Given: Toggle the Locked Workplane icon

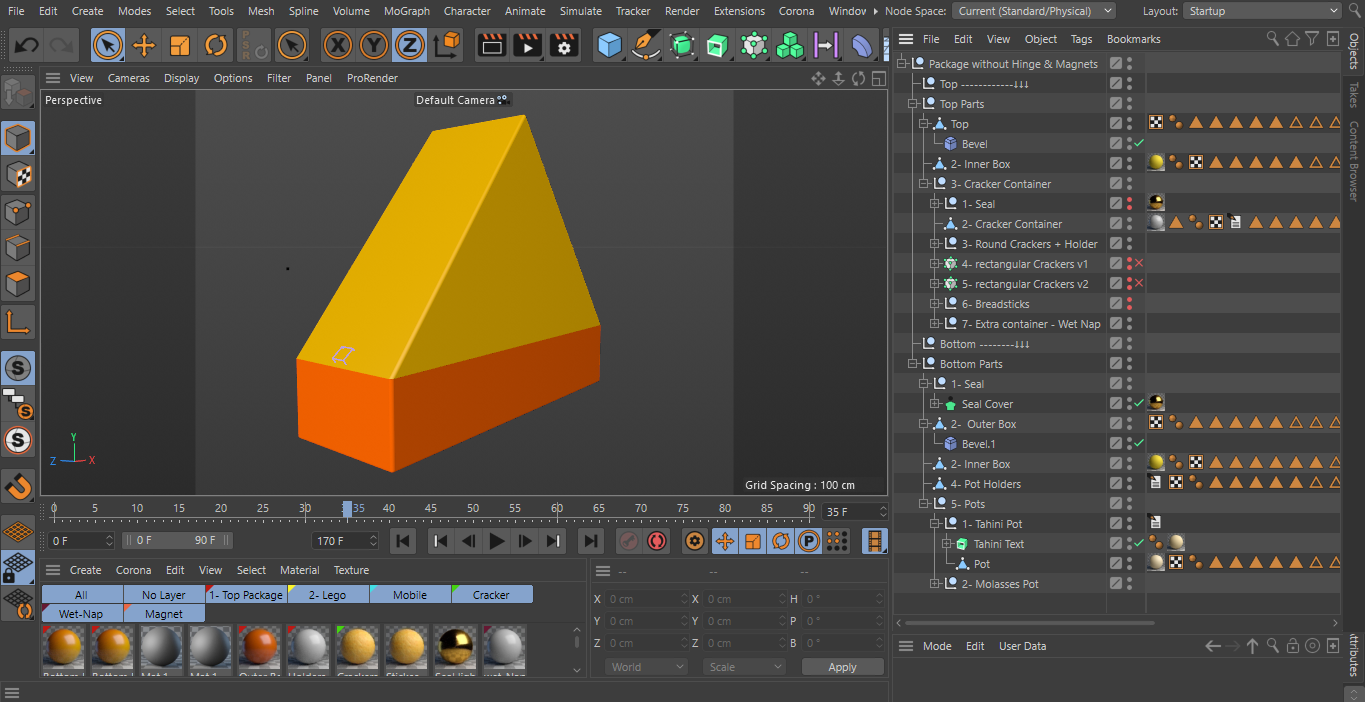Looking at the screenshot, I should click(18, 567).
